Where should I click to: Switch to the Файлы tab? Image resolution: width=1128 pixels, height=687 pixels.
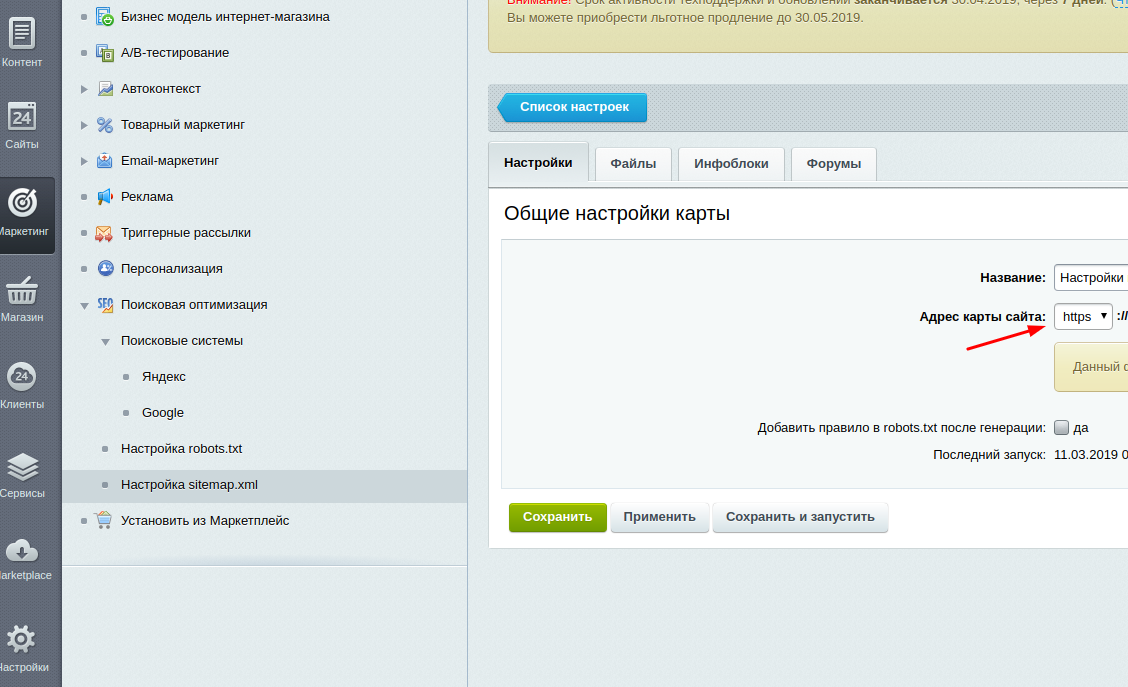(x=632, y=162)
